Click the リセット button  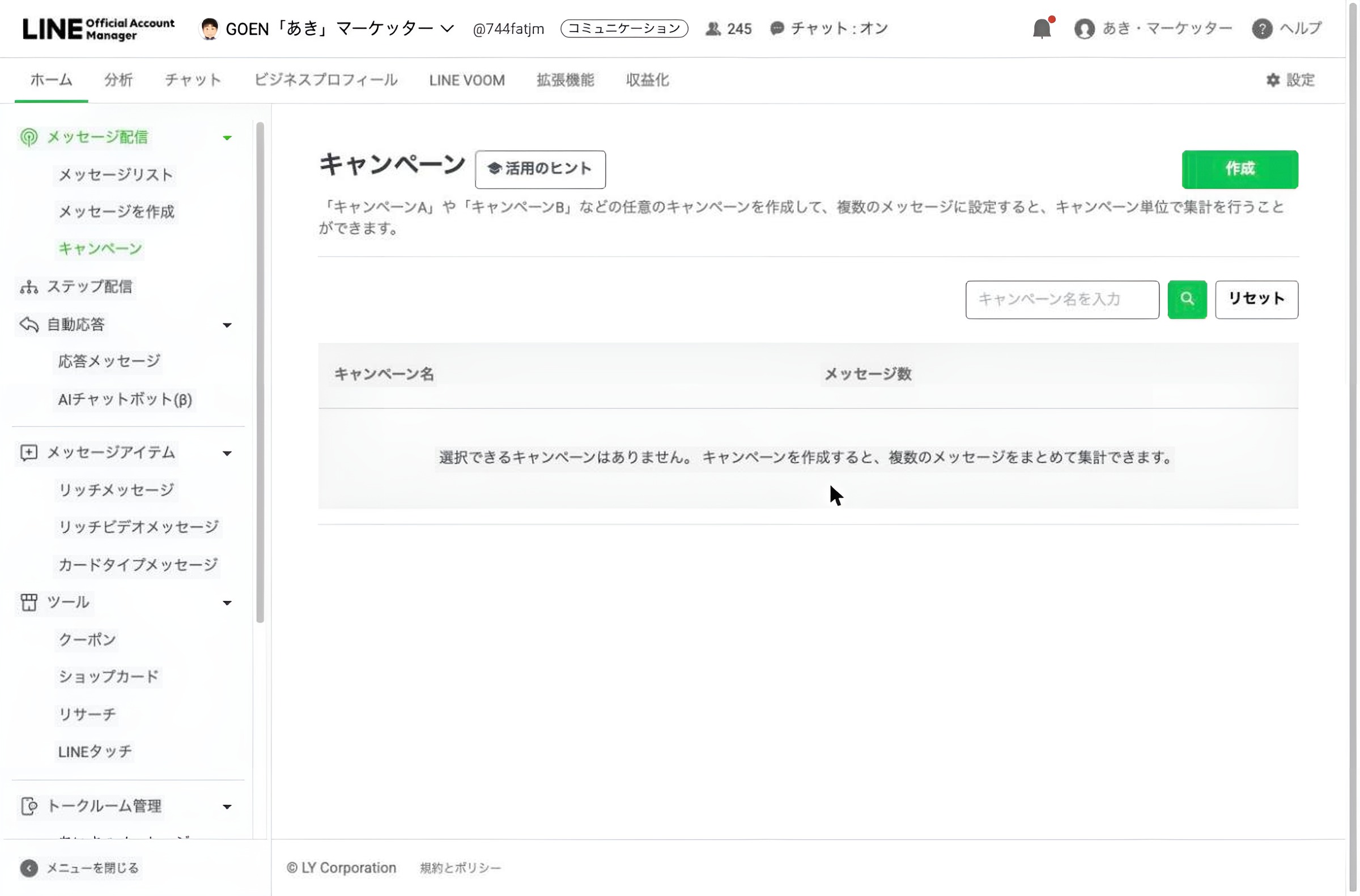(1256, 300)
